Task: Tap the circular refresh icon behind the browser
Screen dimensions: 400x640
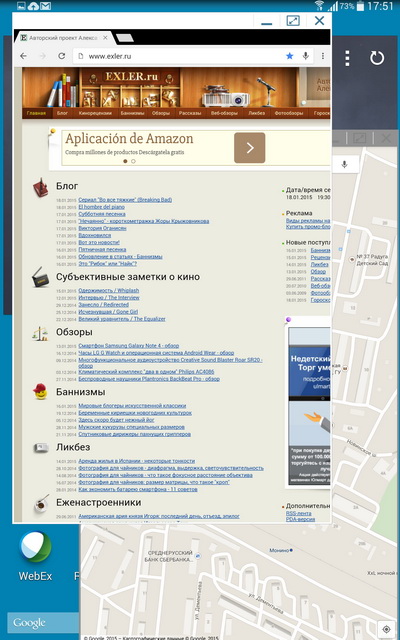Action: pos(377,58)
